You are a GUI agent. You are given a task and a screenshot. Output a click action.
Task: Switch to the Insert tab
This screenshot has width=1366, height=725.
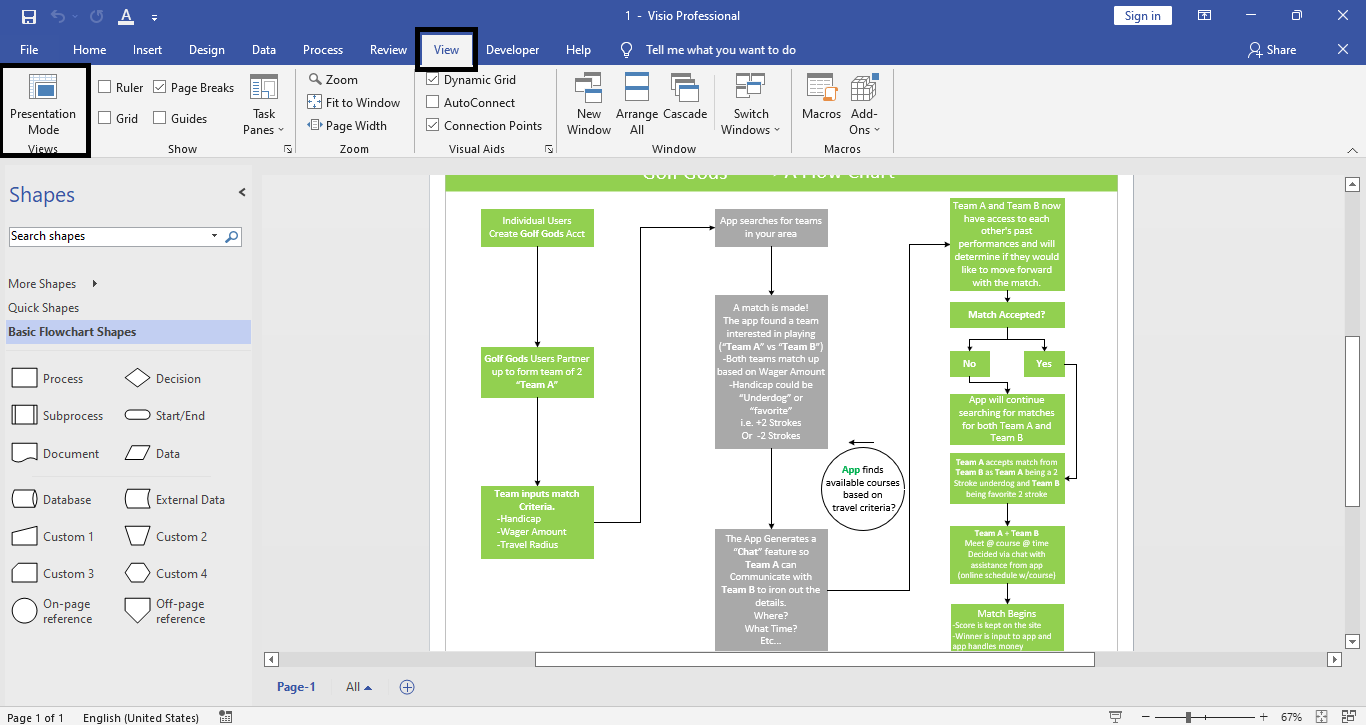pos(147,50)
